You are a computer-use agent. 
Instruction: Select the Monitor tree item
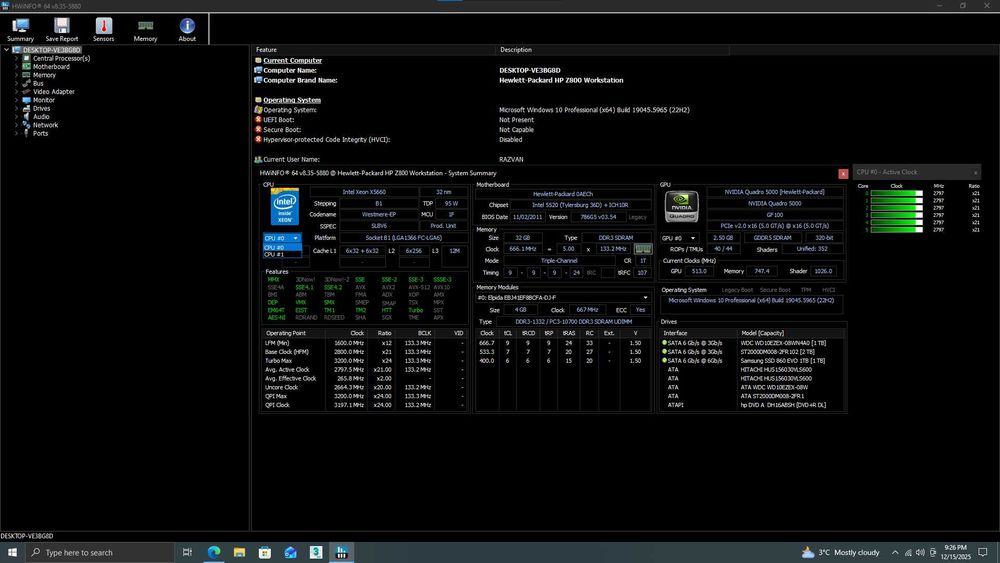[x=43, y=100]
